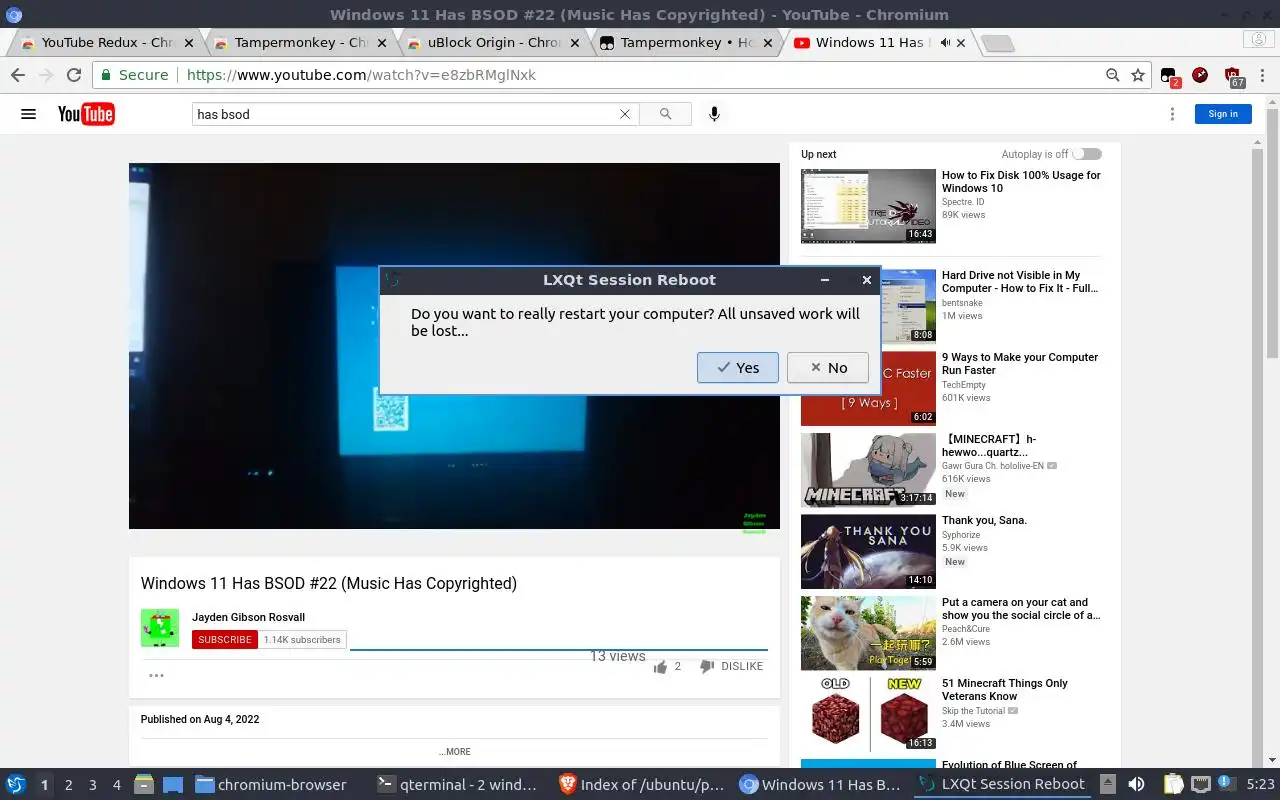Viewport: 1280px width, 800px height.
Task: Toggle the Autoplay switch
Action: tap(1087, 154)
